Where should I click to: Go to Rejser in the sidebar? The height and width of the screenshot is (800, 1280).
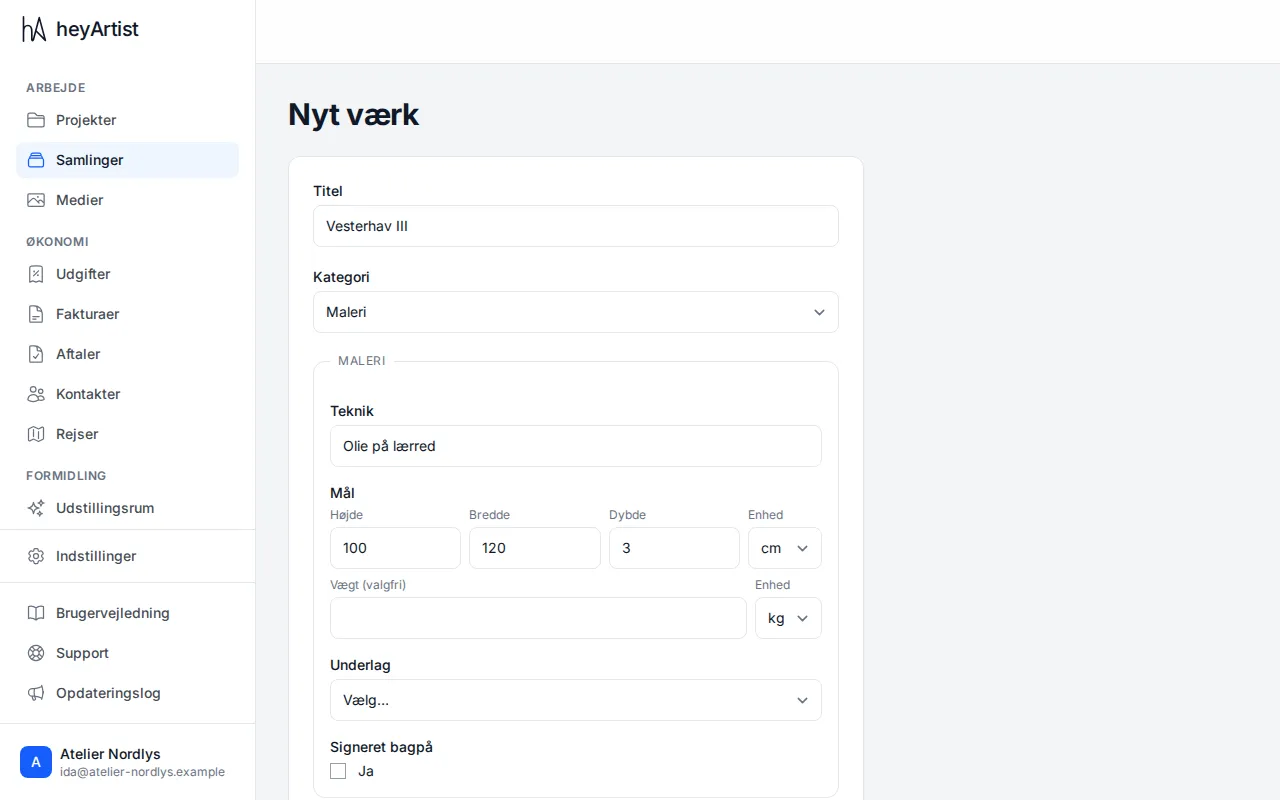tap(127, 434)
